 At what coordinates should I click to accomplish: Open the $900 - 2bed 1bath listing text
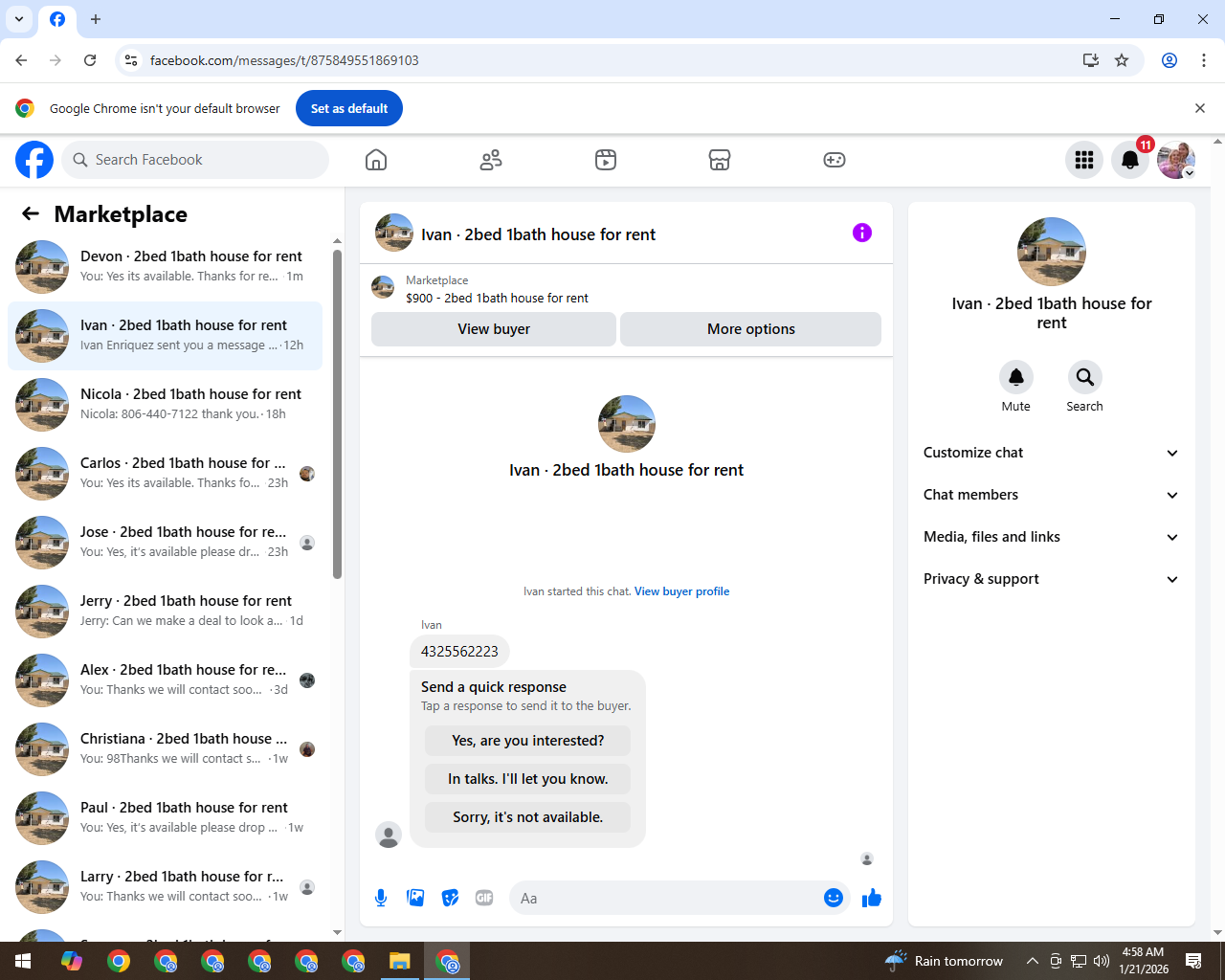pyautogui.click(x=497, y=298)
